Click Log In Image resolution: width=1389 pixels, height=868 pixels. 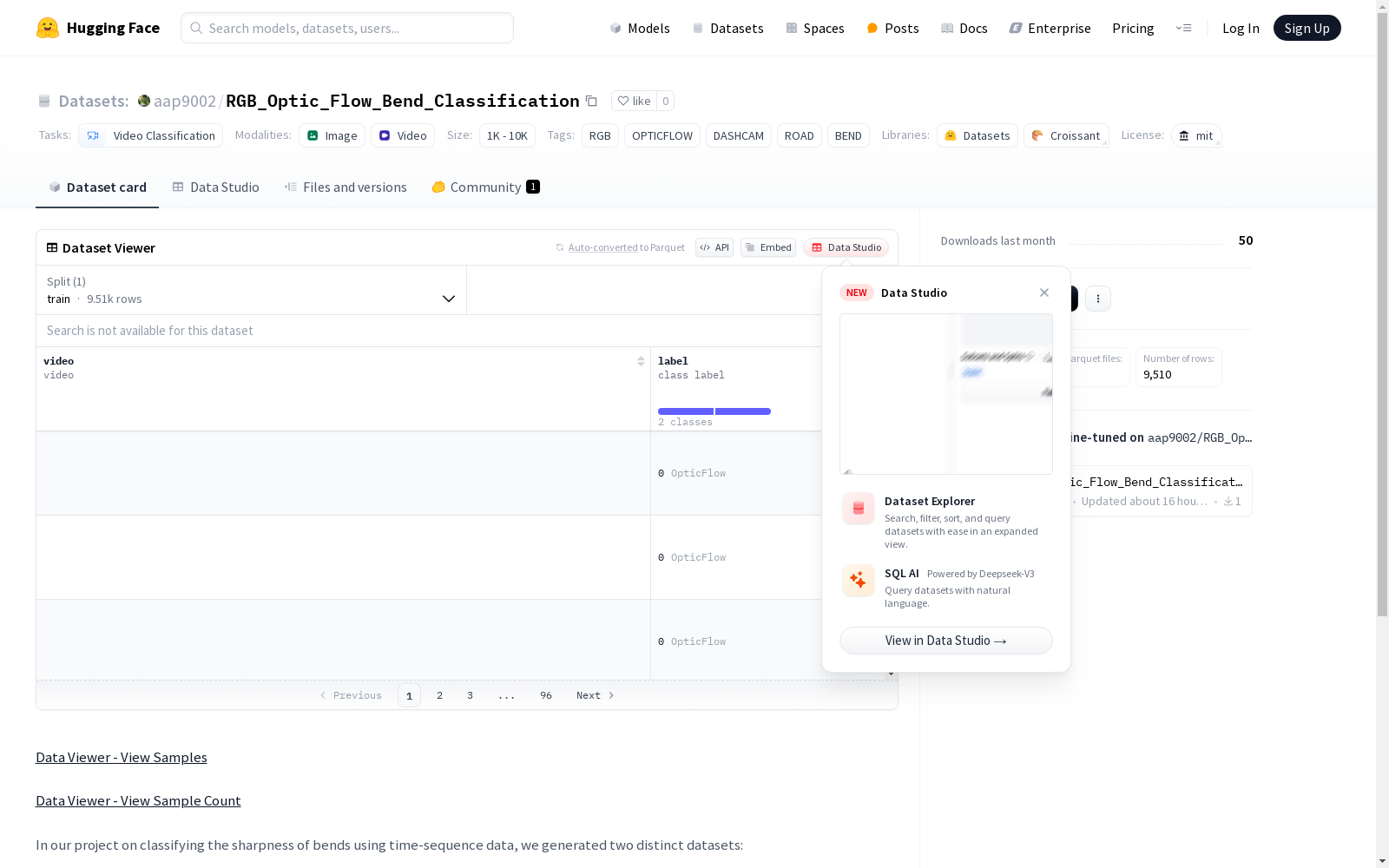1241,28
